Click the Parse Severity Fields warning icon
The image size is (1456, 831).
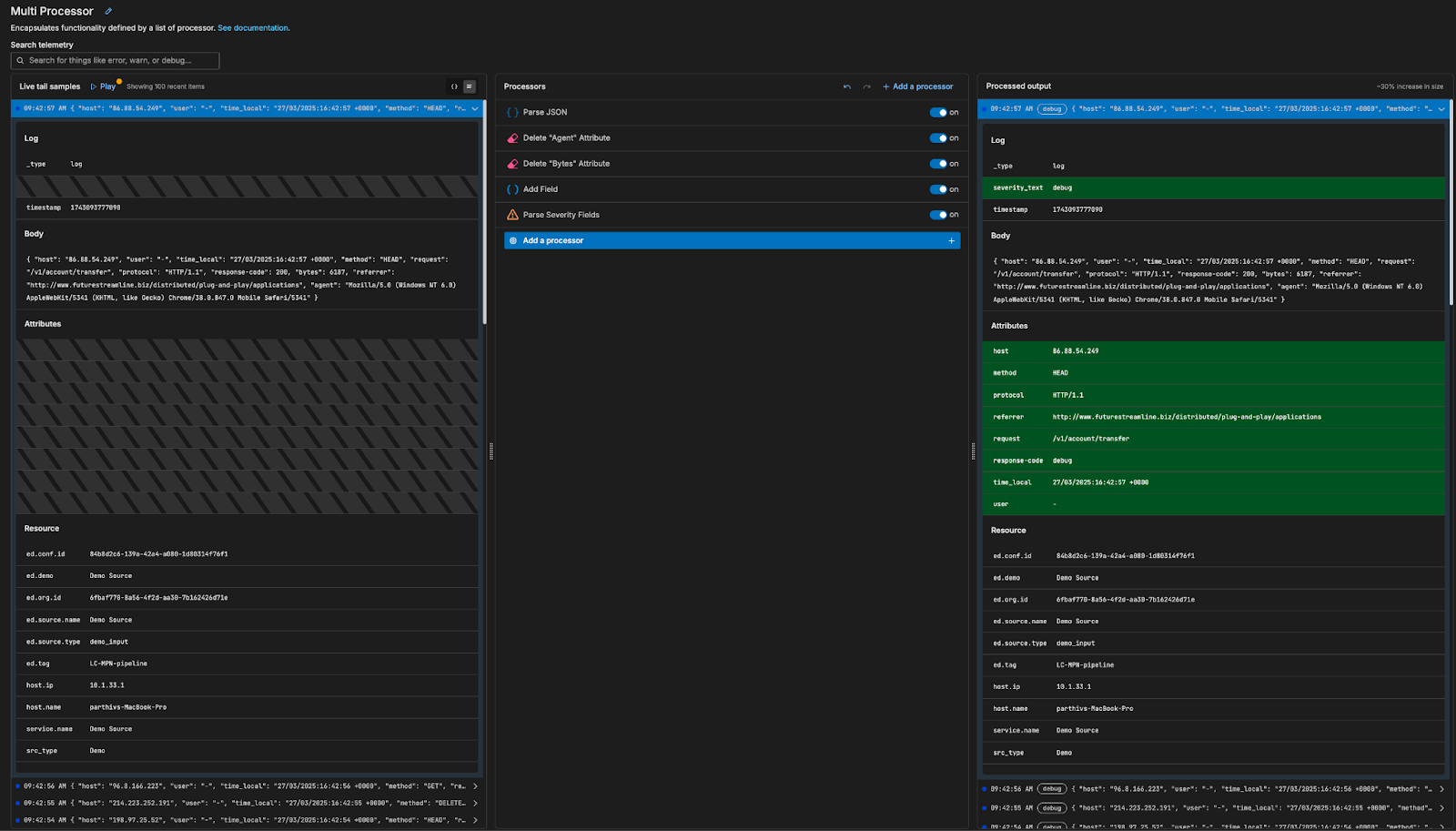click(512, 215)
